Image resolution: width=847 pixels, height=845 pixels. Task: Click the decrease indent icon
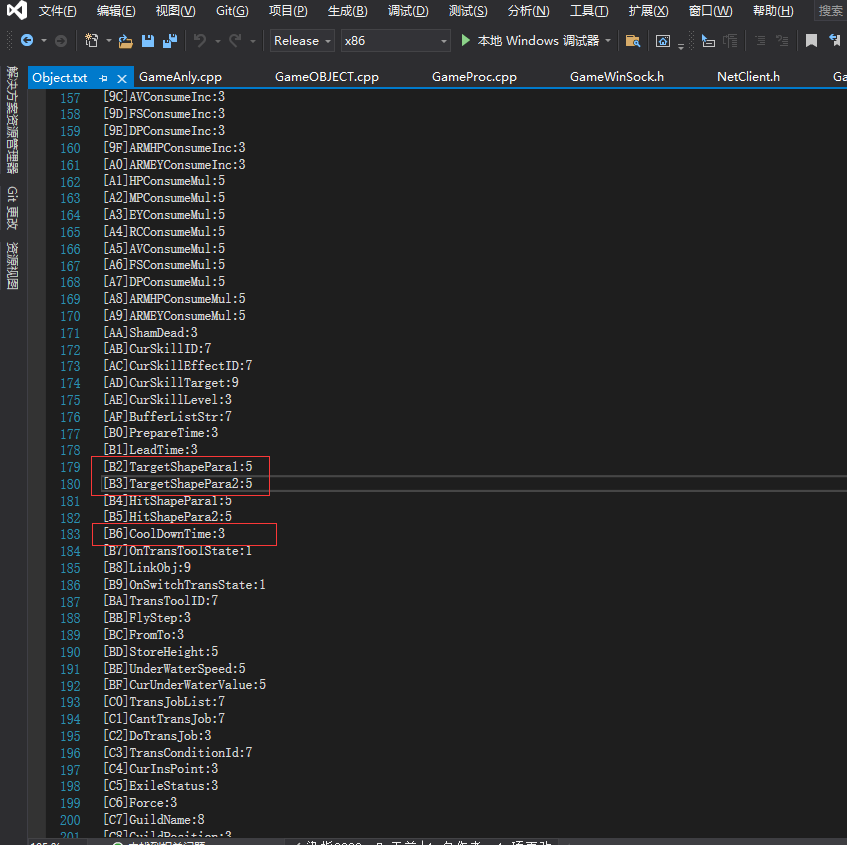pos(760,41)
